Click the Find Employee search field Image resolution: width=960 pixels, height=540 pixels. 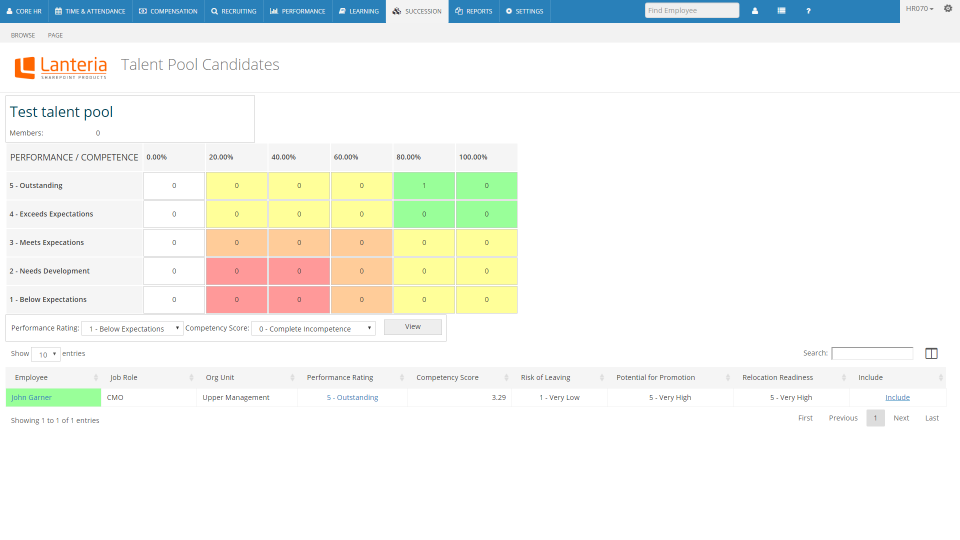(691, 10)
